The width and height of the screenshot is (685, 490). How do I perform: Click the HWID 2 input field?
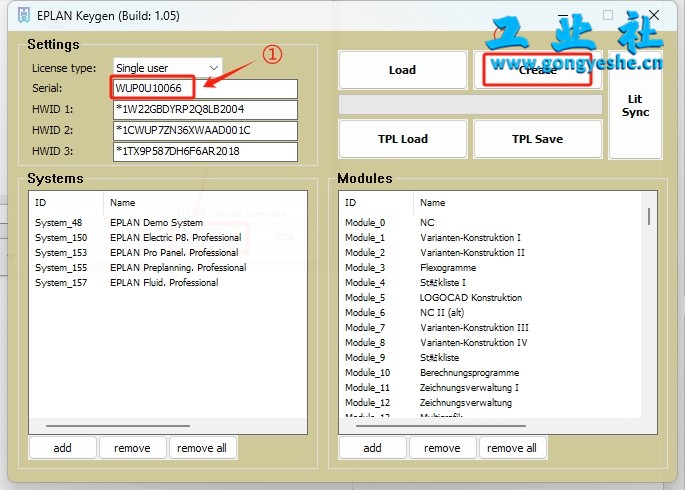click(x=205, y=131)
